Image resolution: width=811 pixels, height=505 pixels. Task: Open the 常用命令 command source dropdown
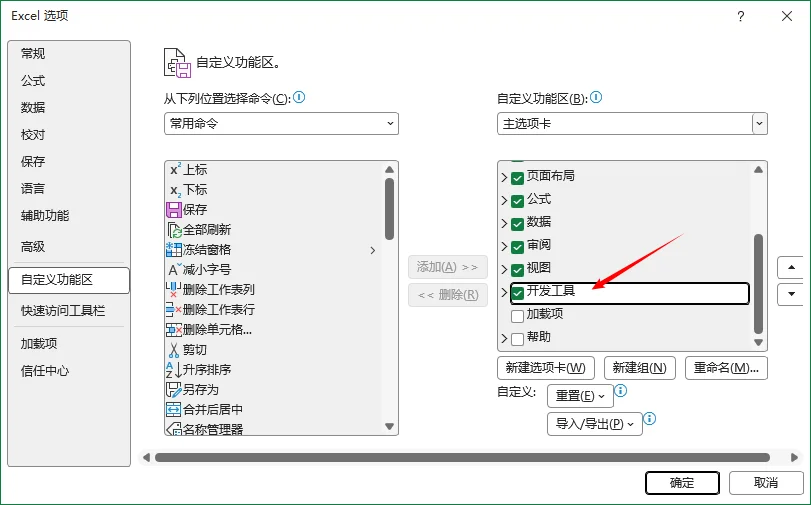281,124
